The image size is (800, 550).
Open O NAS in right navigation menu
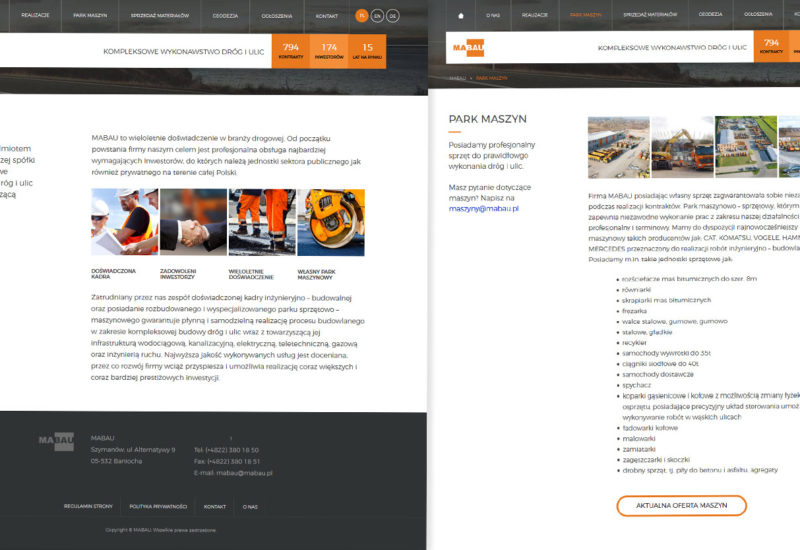pos(493,16)
